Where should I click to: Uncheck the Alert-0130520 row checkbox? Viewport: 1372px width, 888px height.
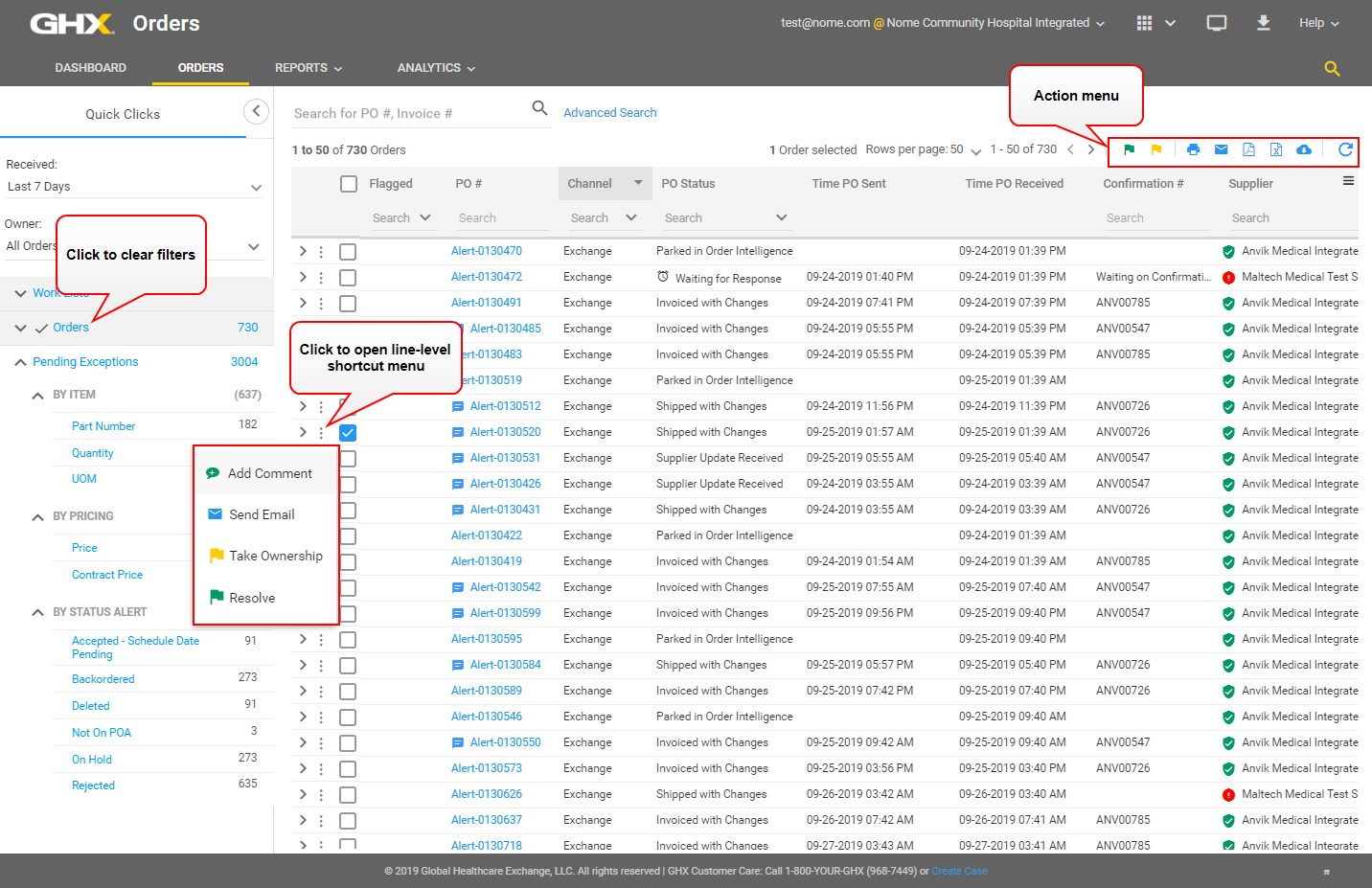pos(348,433)
